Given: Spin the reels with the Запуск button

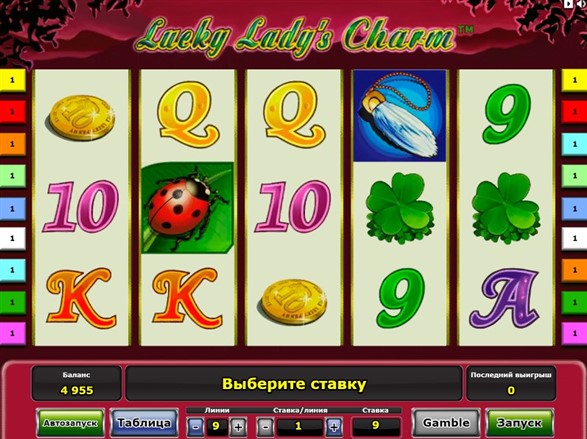Looking at the screenshot, I should pos(519,423).
